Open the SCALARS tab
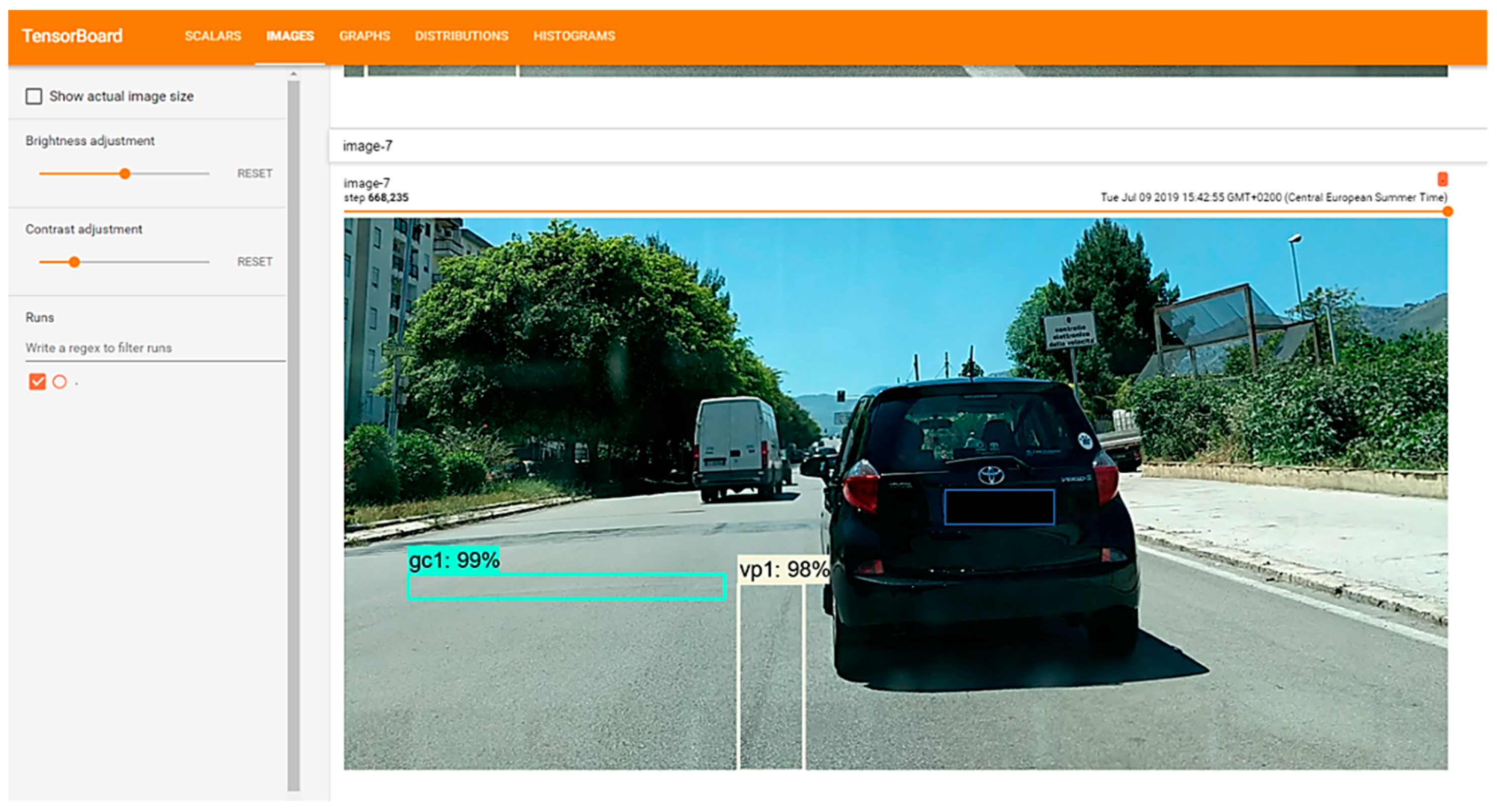 point(213,36)
